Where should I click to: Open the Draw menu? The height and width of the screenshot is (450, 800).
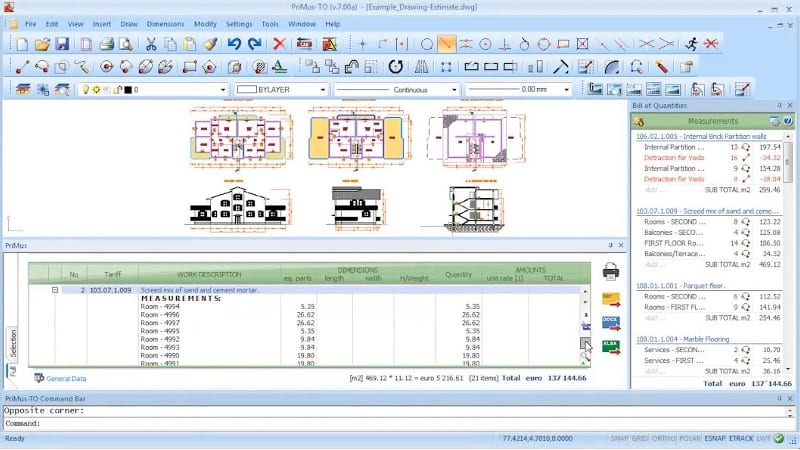point(129,24)
